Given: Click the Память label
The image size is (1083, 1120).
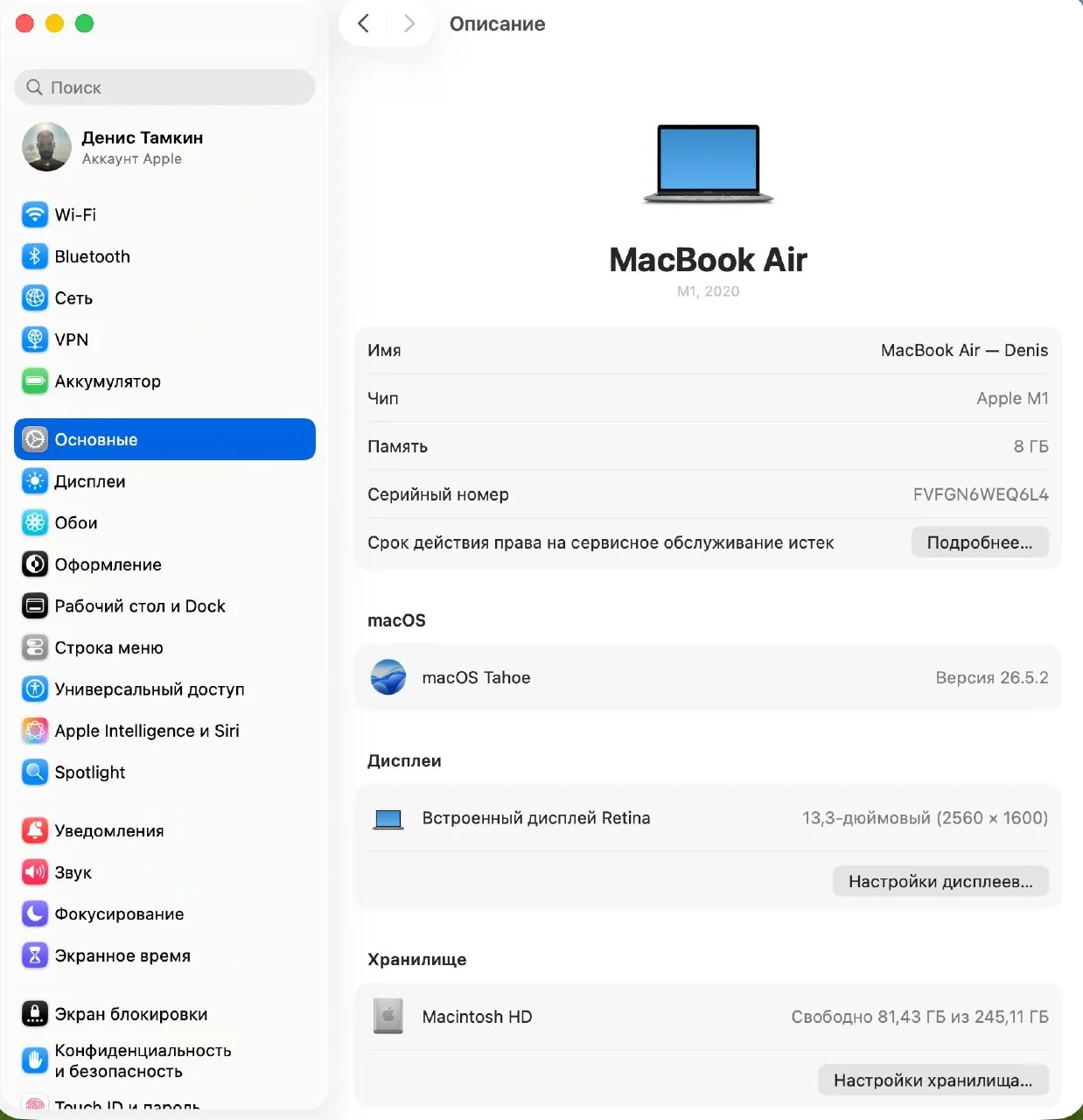Looking at the screenshot, I should coord(397,446).
